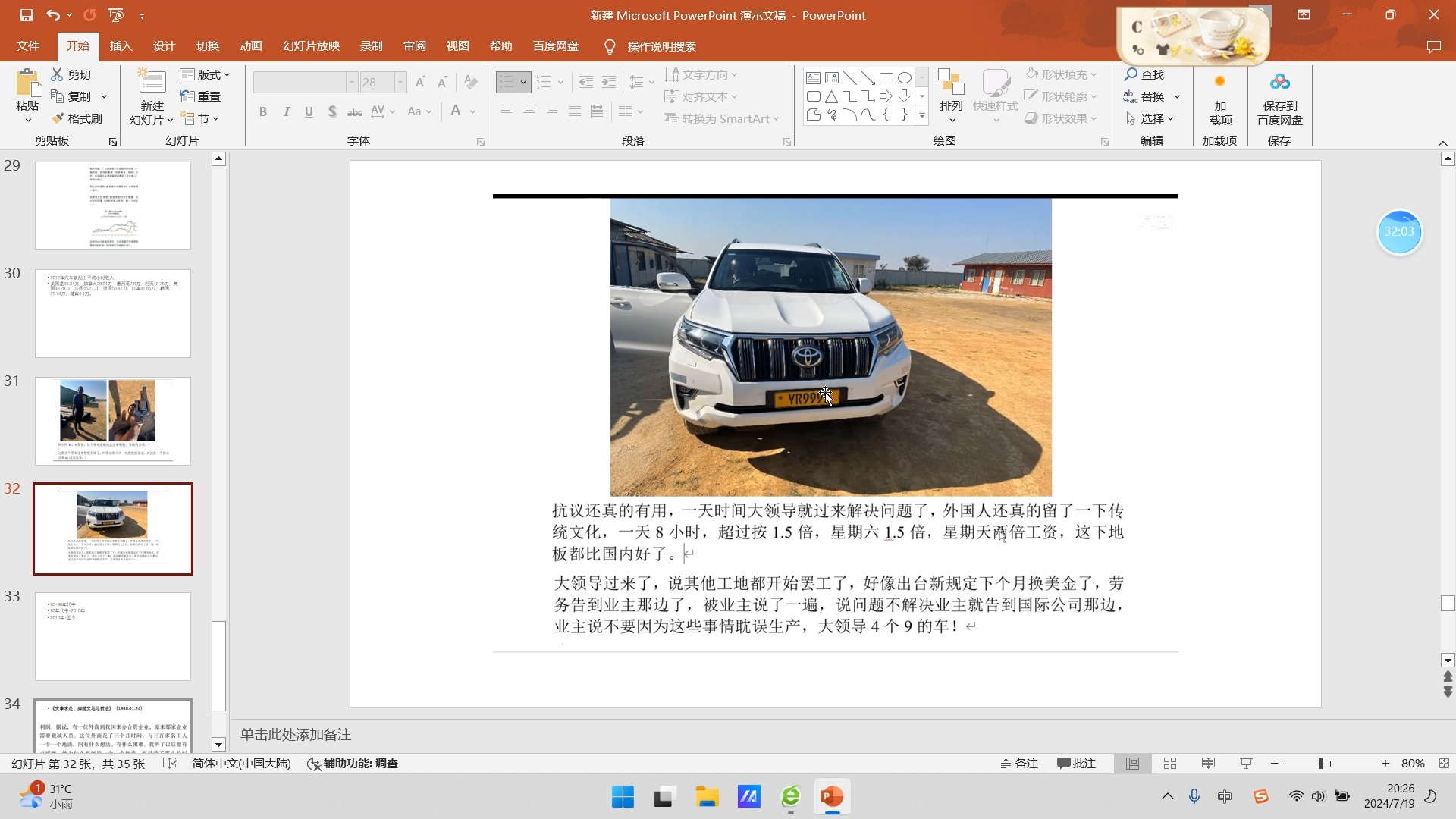This screenshot has width=1456, height=819.
Task: Toggle Bold formatting
Action: [263, 111]
